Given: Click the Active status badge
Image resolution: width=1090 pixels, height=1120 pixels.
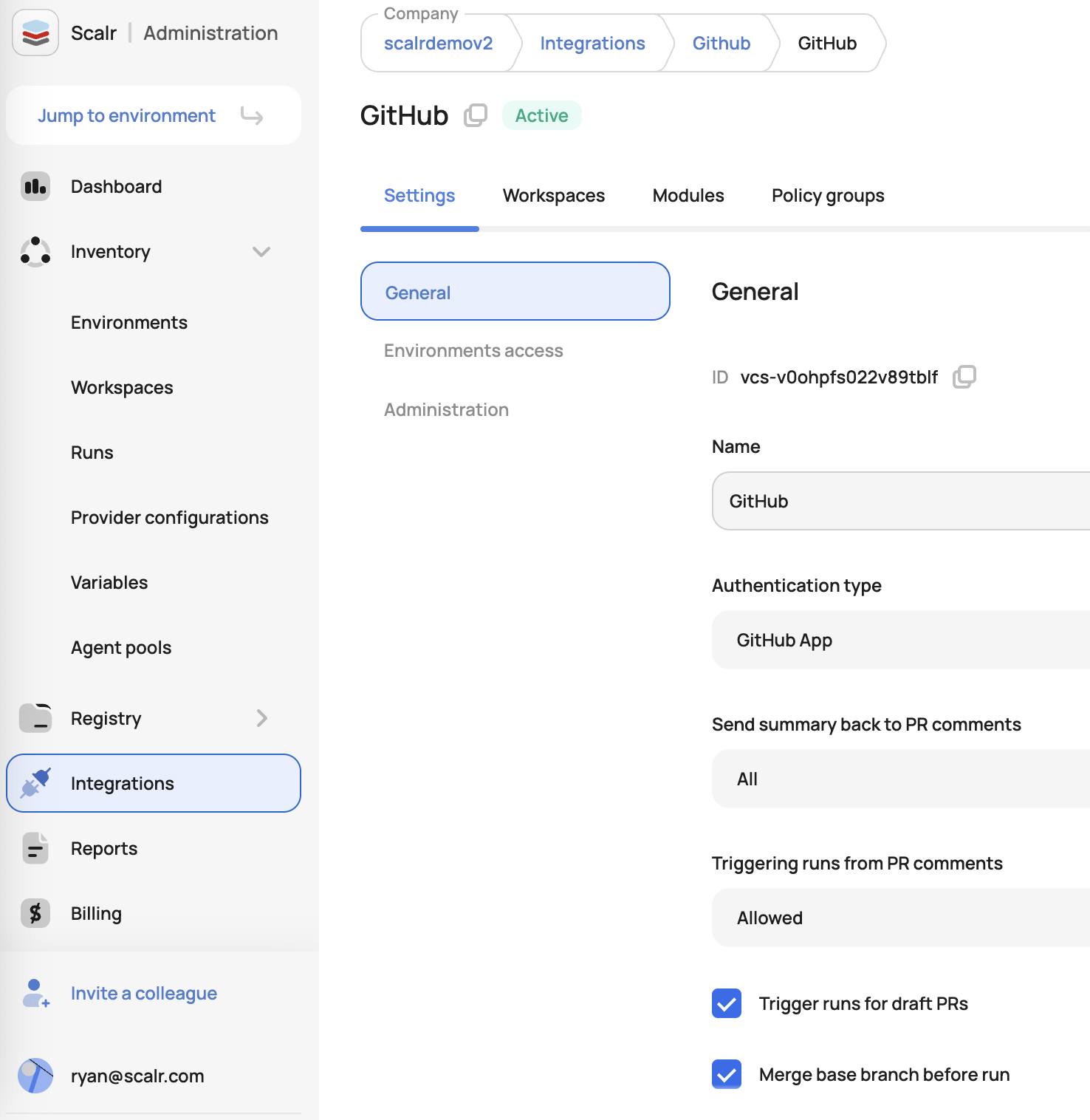Looking at the screenshot, I should click(542, 115).
